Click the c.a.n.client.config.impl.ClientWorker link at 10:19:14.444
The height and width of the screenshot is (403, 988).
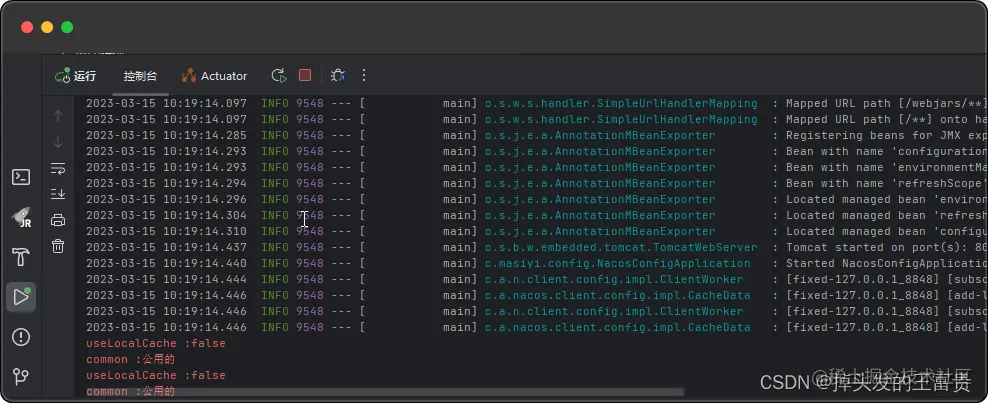[614, 280]
